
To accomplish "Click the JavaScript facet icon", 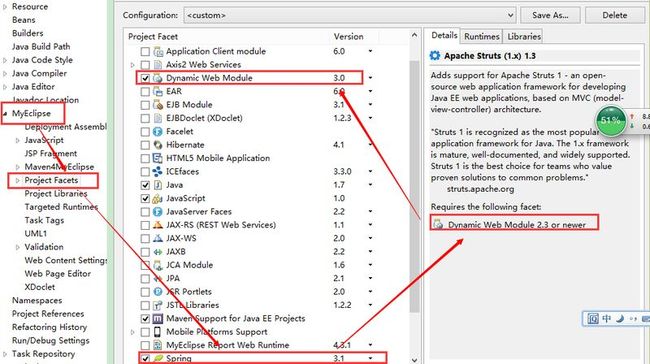I will [158, 198].
